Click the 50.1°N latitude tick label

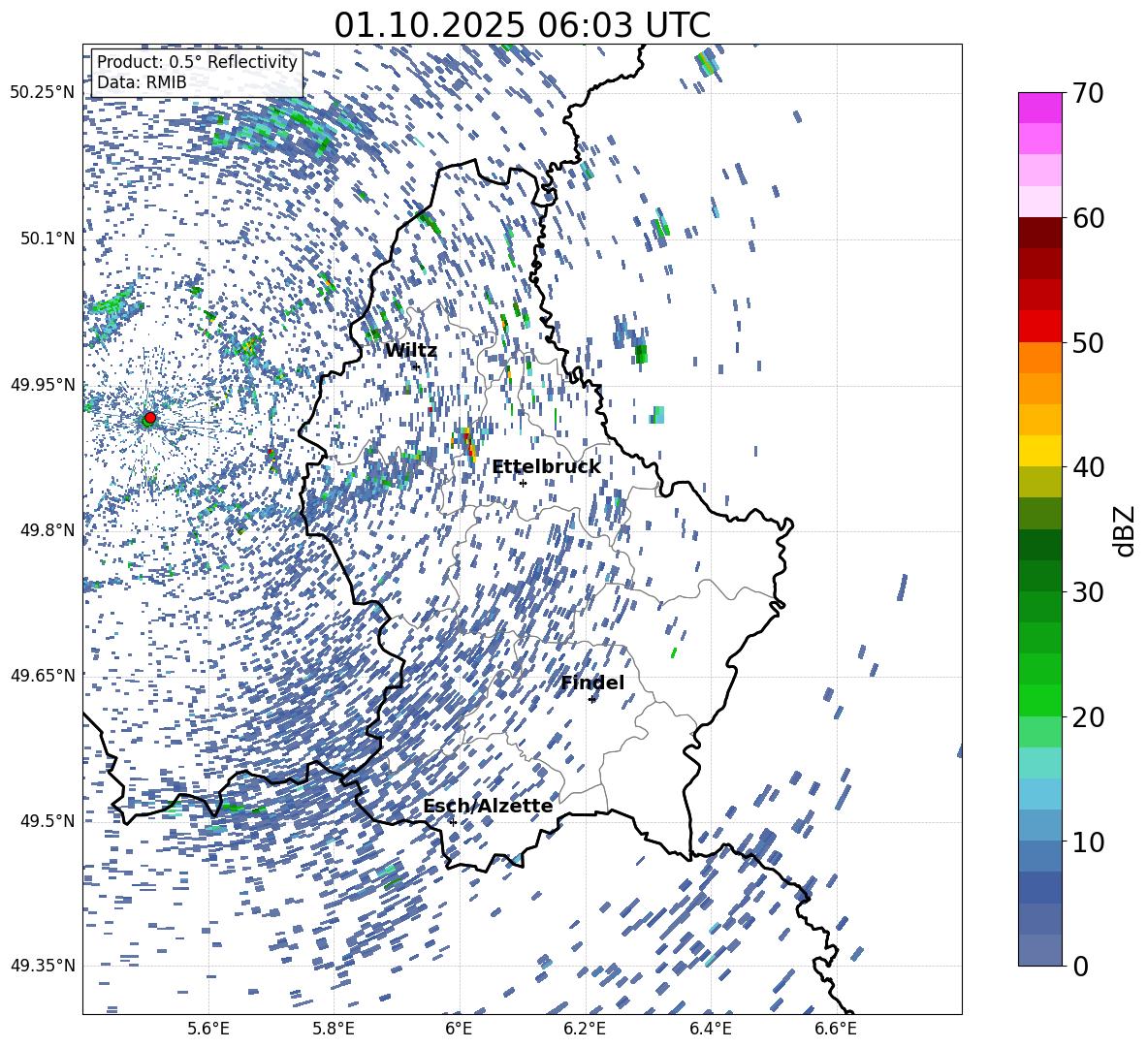[x=48, y=239]
